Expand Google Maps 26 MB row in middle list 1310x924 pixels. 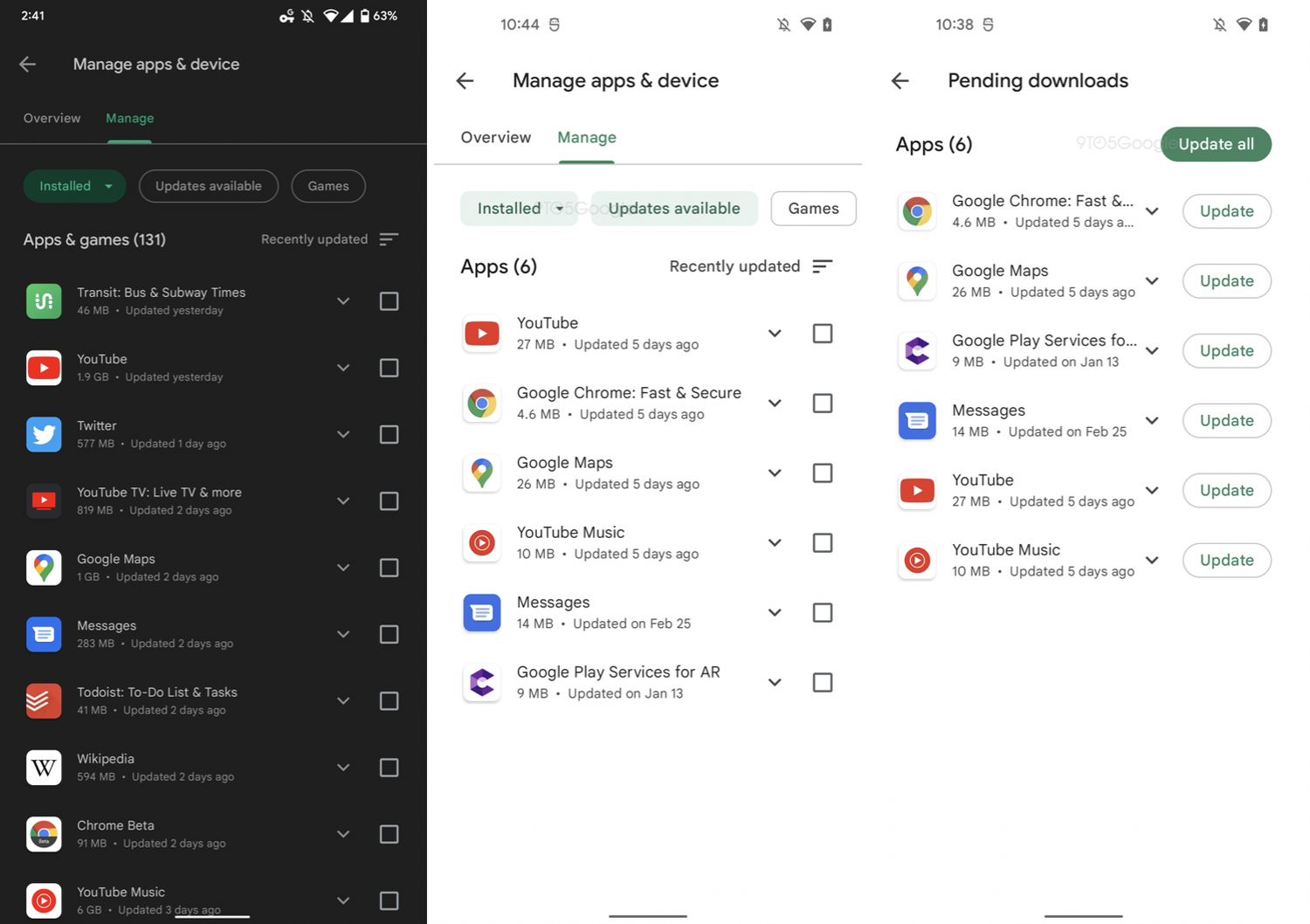[x=775, y=473]
